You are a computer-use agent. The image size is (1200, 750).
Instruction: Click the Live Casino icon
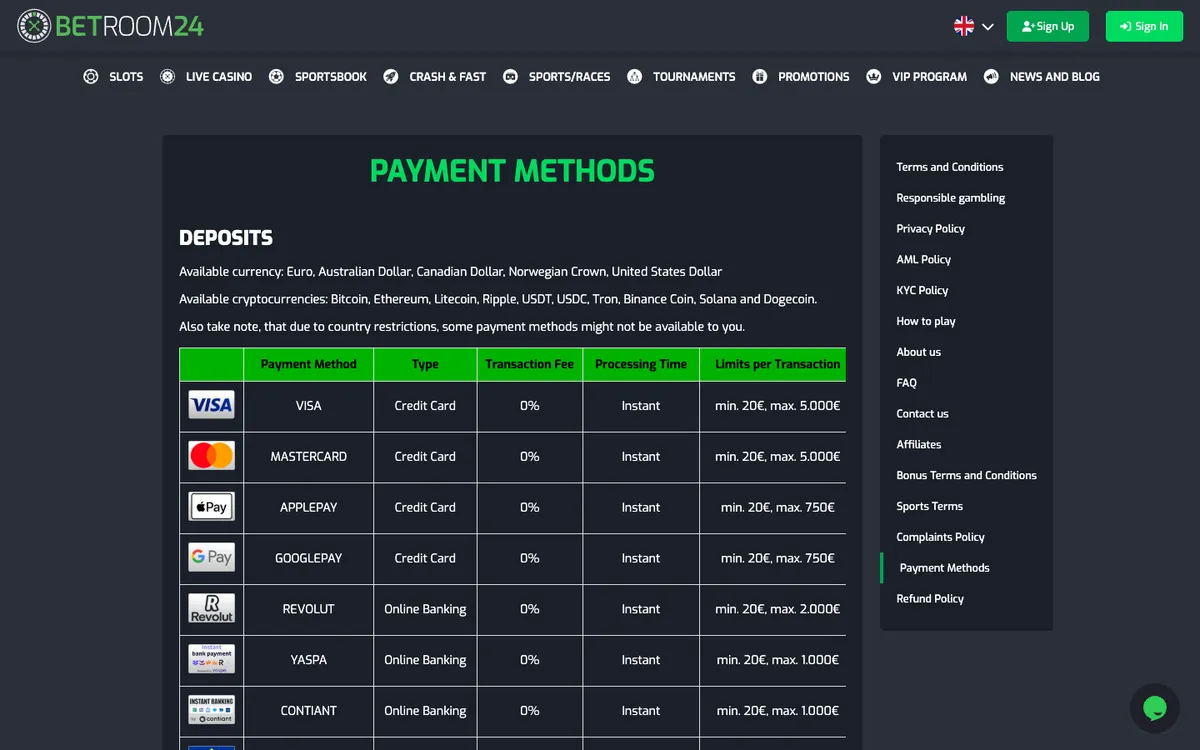(167, 77)
